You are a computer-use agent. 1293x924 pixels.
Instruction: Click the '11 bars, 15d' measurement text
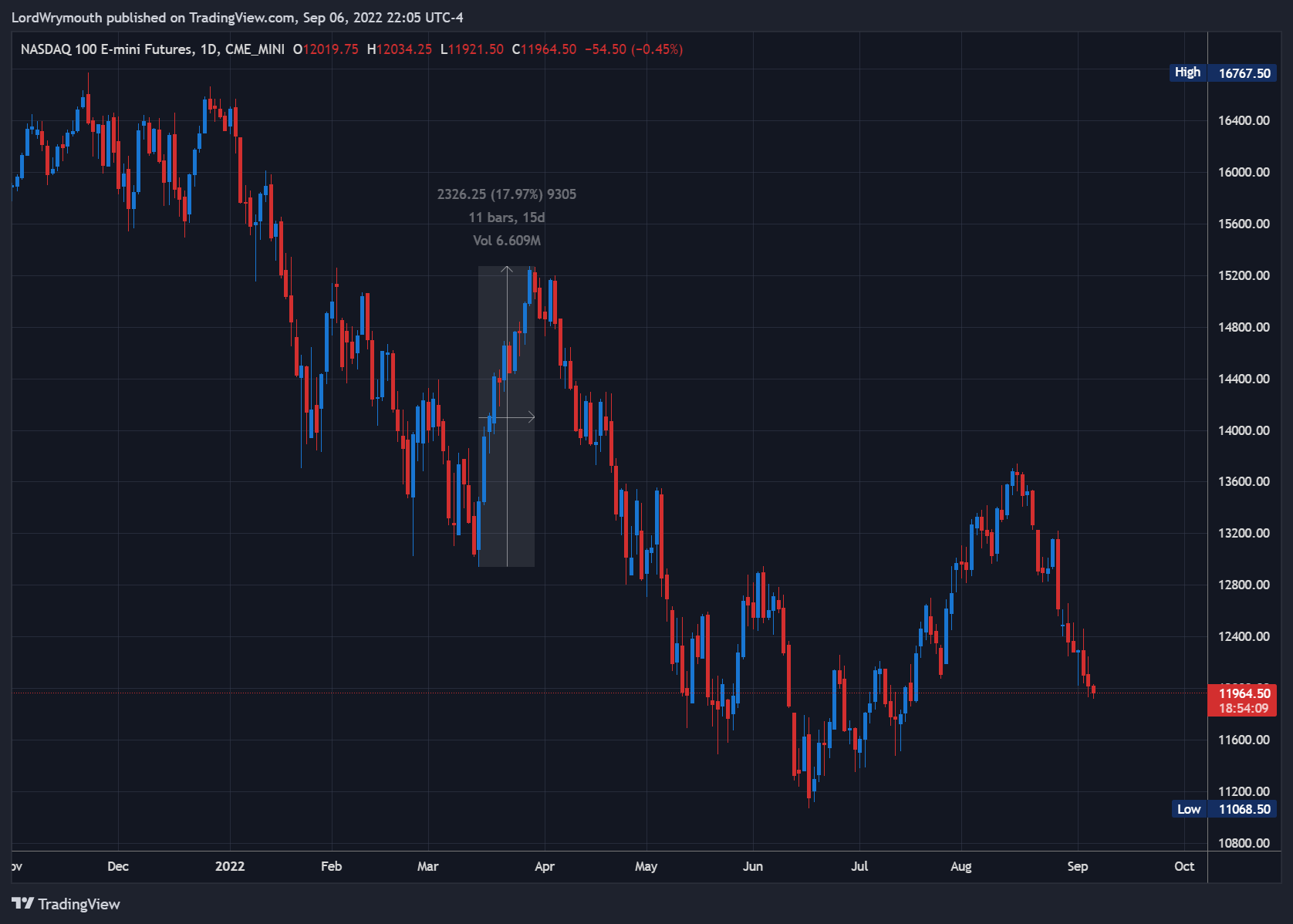(x=507, y=218)
